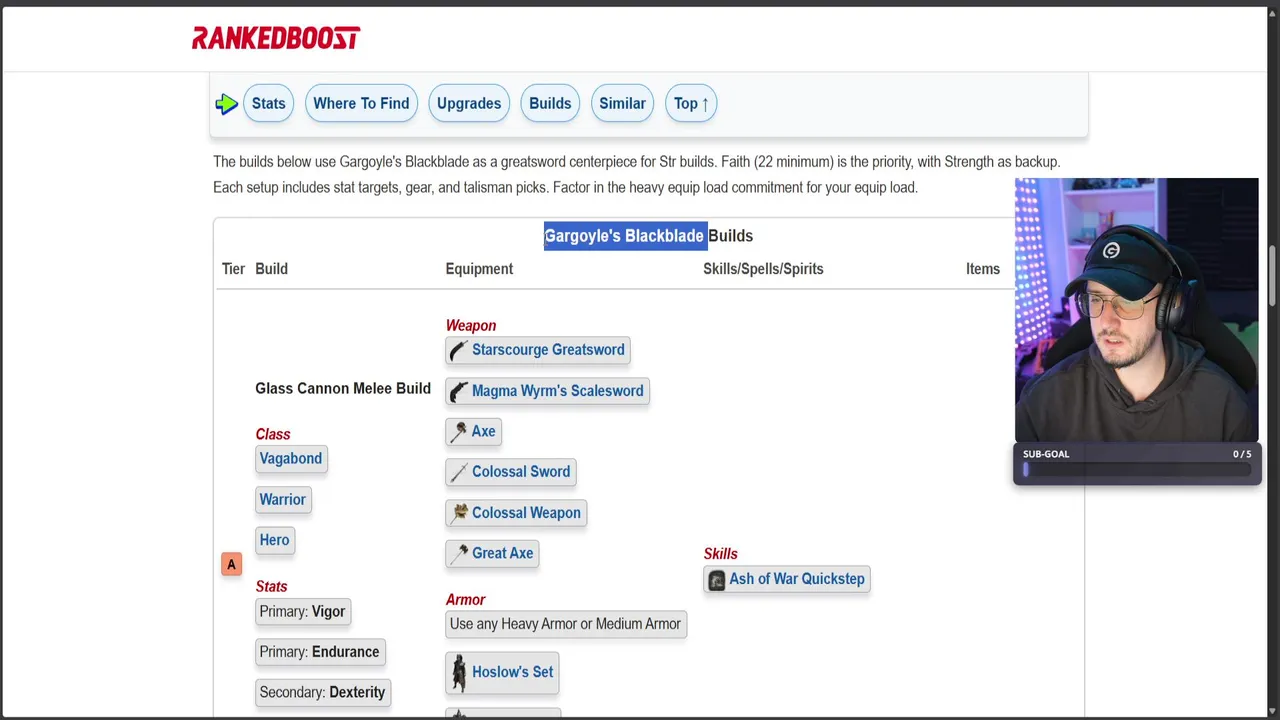This screenshot has width=1280, height=720.
Task: Click the Axe weapon icon
Action: tap(459, 432)
